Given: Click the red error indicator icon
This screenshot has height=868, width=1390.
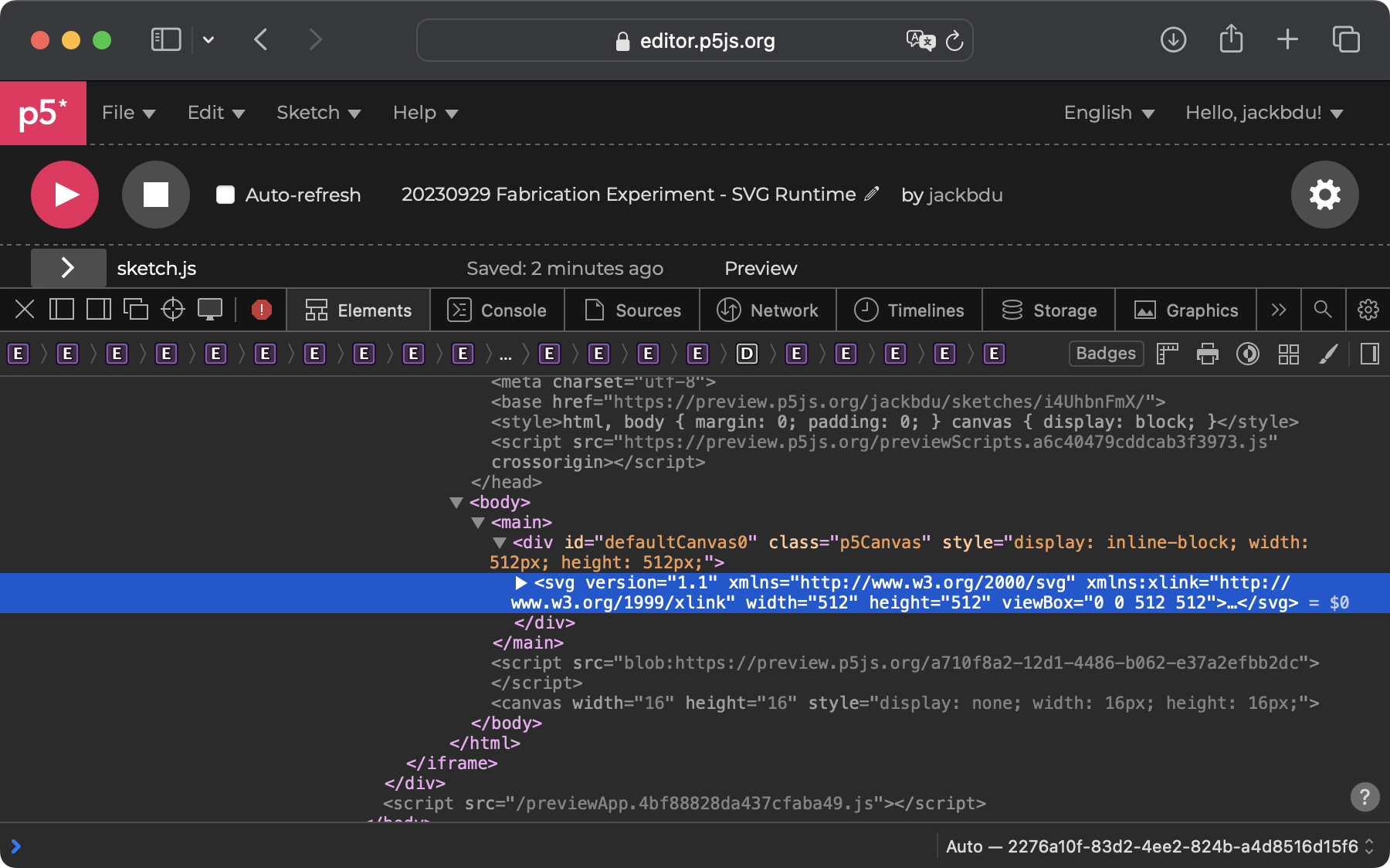Looking at the screenshot, I should [262, 310].
